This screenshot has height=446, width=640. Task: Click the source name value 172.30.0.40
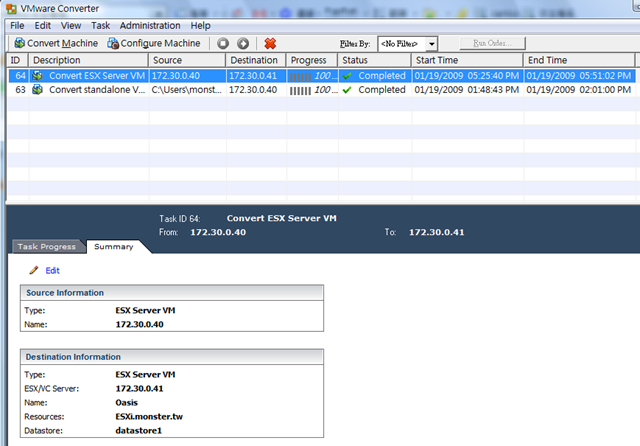tap(139, 324)
